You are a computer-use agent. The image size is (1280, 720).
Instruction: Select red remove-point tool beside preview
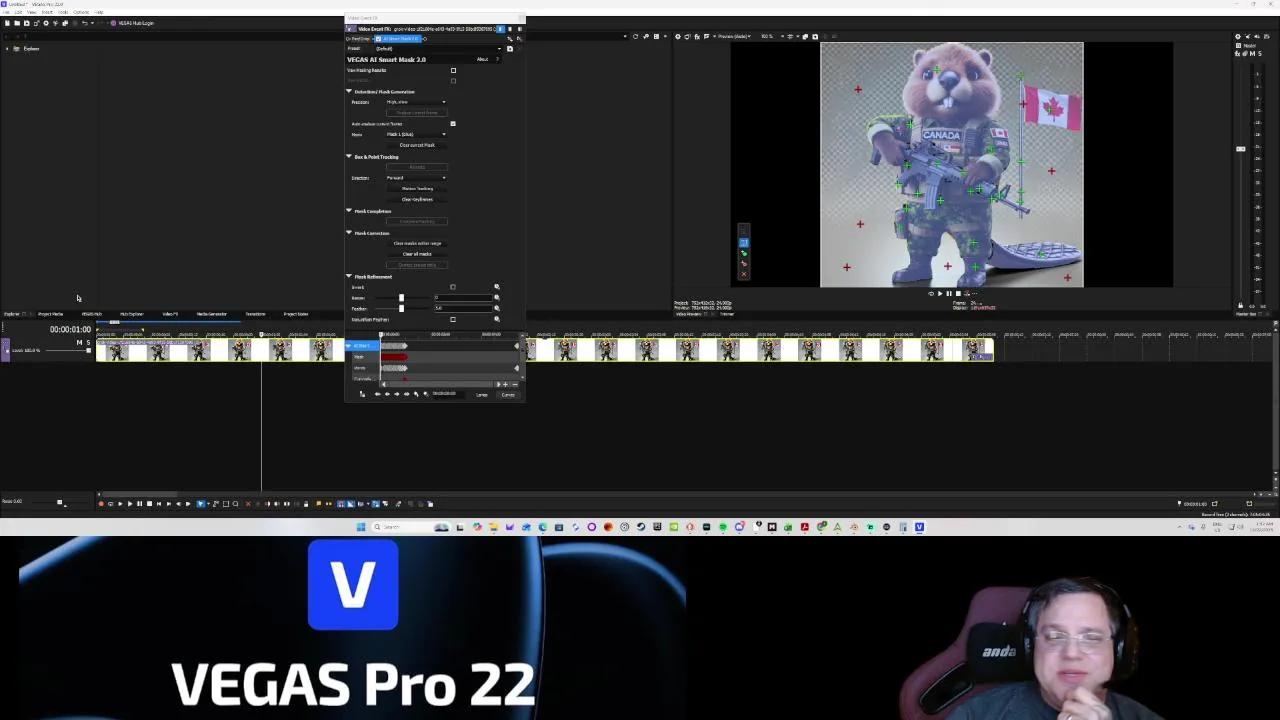[744, 264]
